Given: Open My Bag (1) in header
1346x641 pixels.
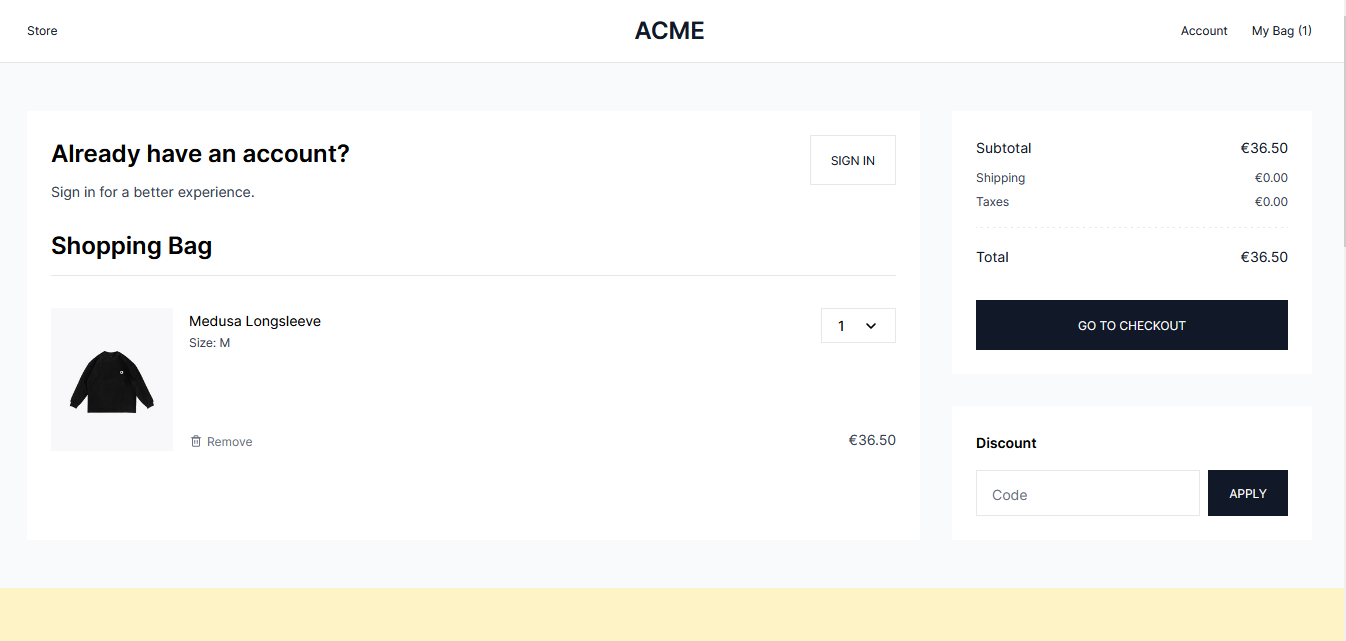Looking at the screenshot, I should pos(1281,31).
